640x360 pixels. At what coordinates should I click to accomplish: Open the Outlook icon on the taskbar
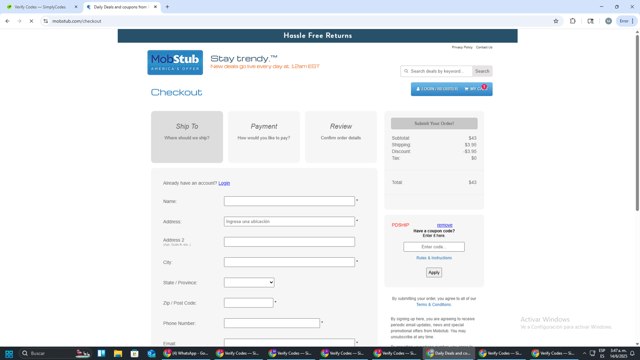coord(151,353)
